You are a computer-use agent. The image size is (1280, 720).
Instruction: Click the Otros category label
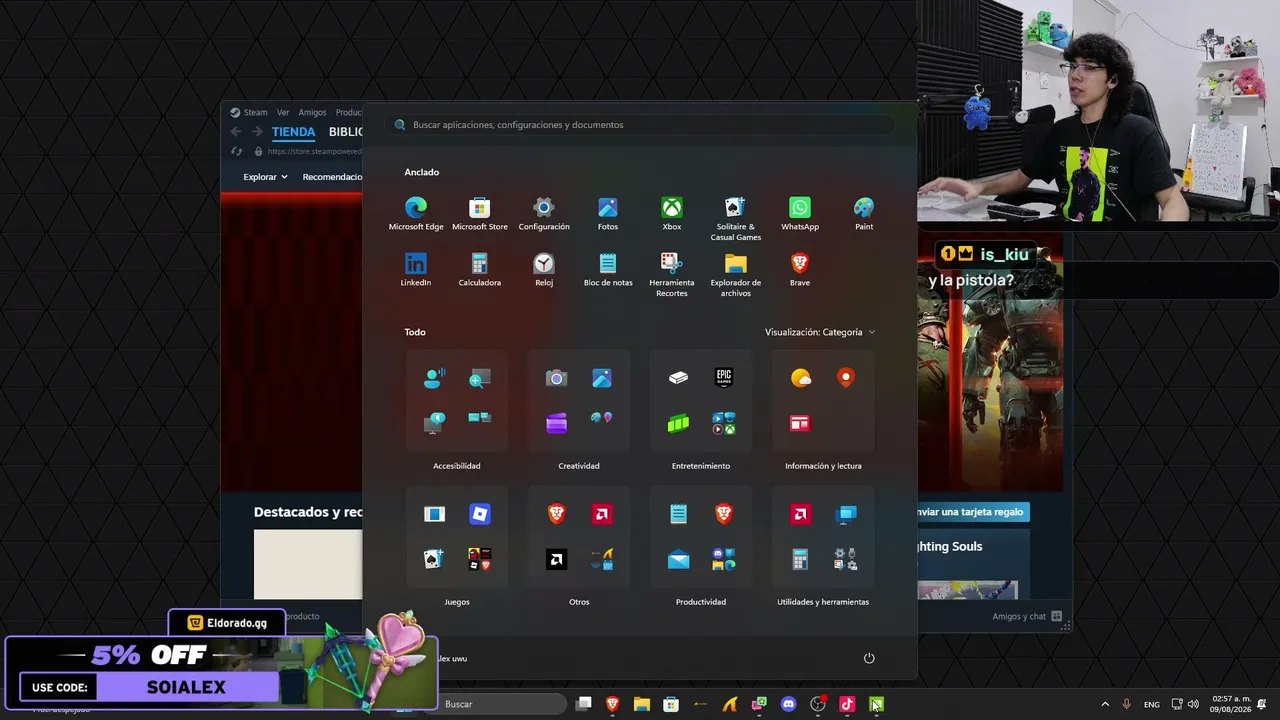click(579, 602)
